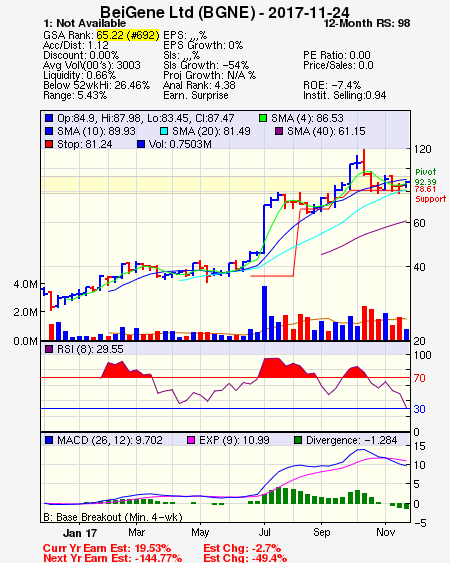Screen dimensions: 450x563
Task: Click the Mar date axis label
Action: click(x=136, y=532)
